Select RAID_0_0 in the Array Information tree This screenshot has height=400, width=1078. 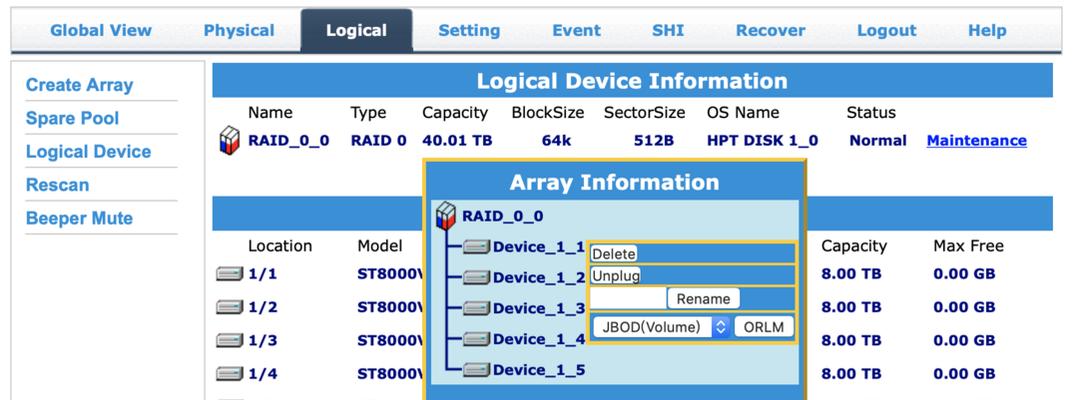click(503, 216)
